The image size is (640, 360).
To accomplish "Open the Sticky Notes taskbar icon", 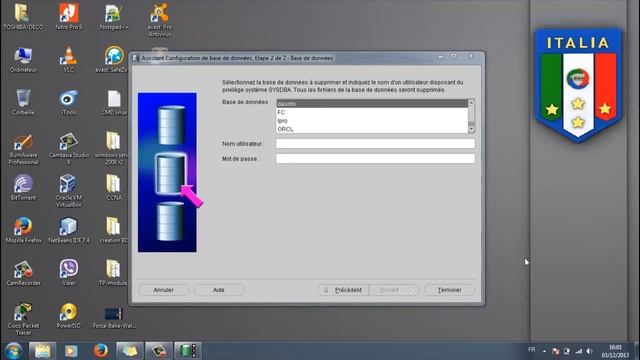I will [x=130, y=351].
